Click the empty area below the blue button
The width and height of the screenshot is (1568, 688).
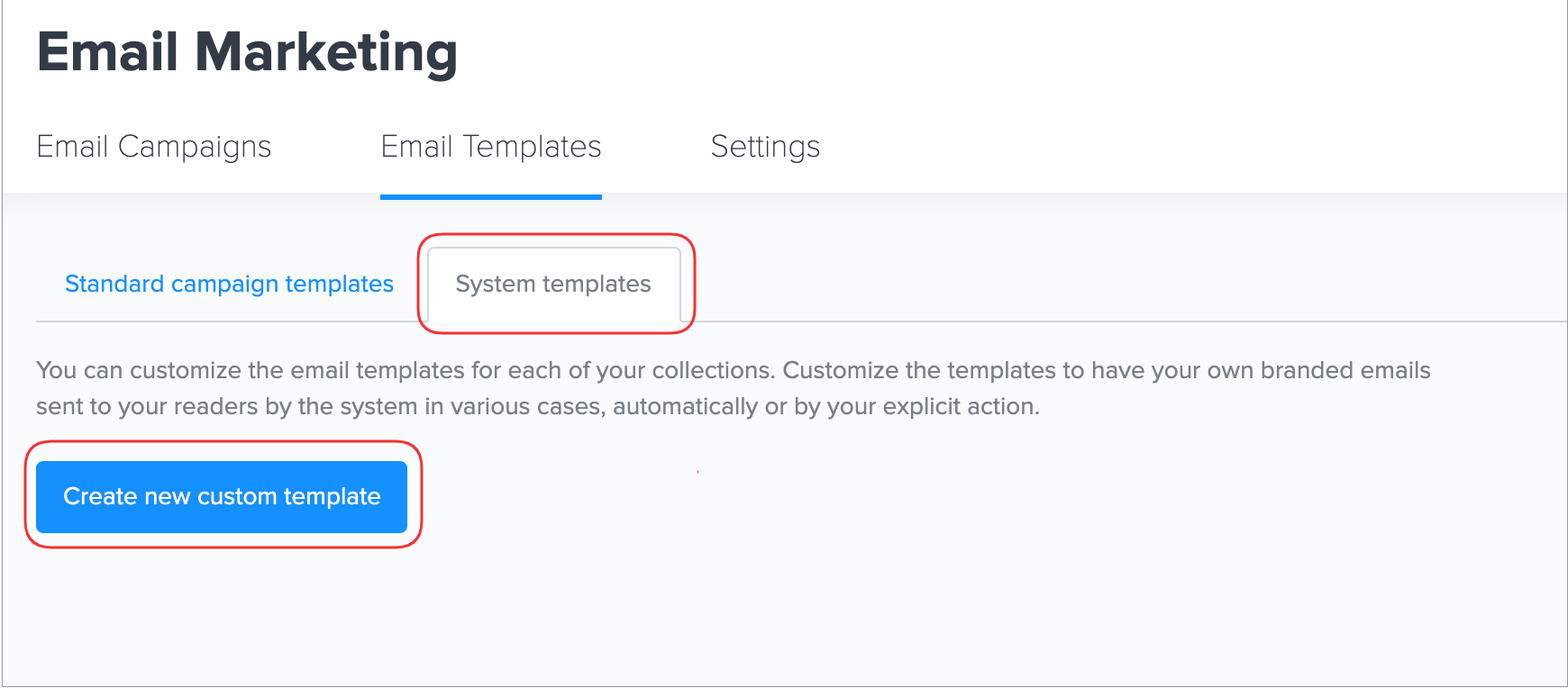click(222, 612)
